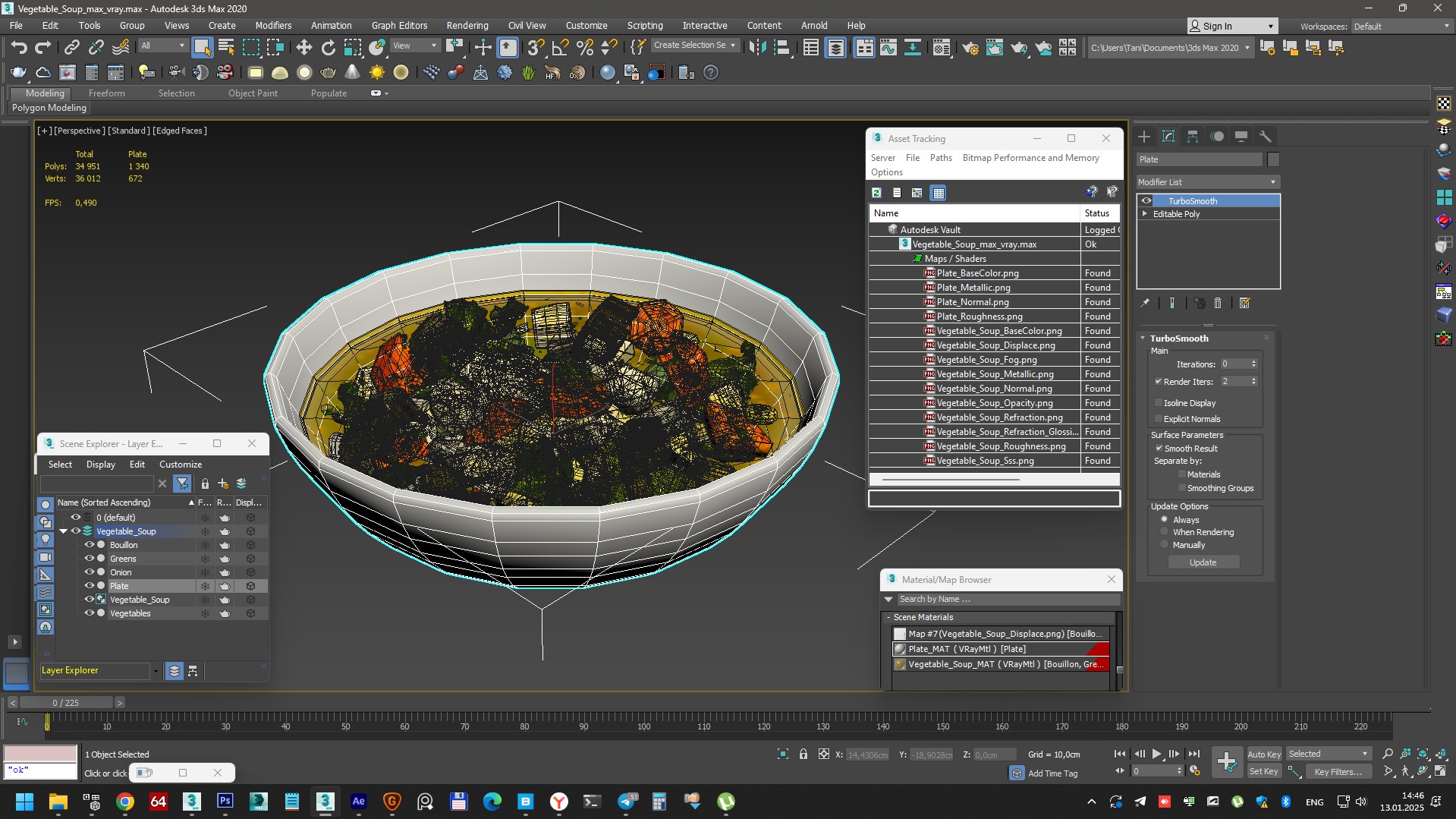Enable Explicit Normals checkbox
Viewport: 1456px width, 819px height.
1159,419
